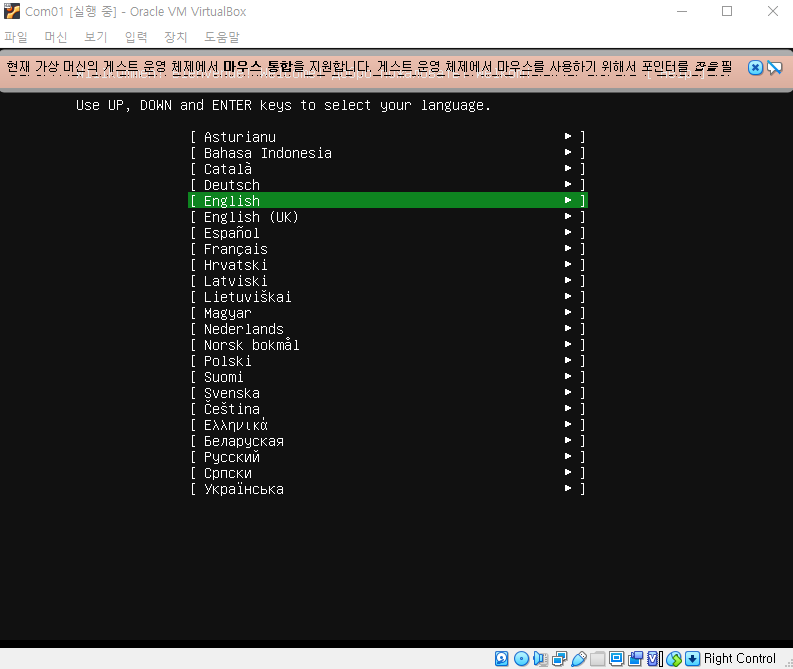The height and width of the screenshot is (669, 793).
Task: Click the audio status icon
Action: 540,658
